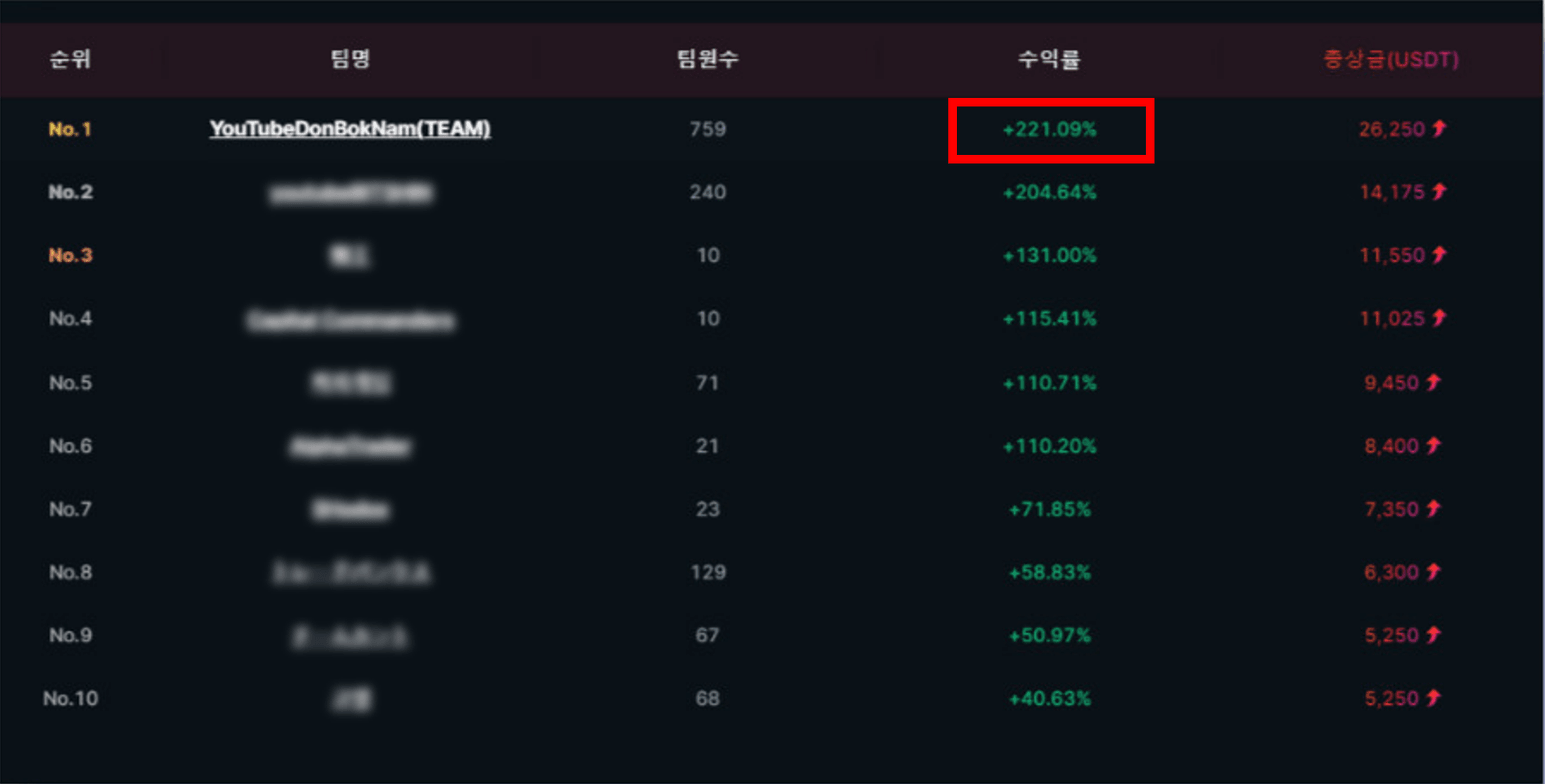Screen dimensions: 1545x784
Task: Open the YouTubeDonBokNam(TEAM) team link
Action: (x=350, y=129)
